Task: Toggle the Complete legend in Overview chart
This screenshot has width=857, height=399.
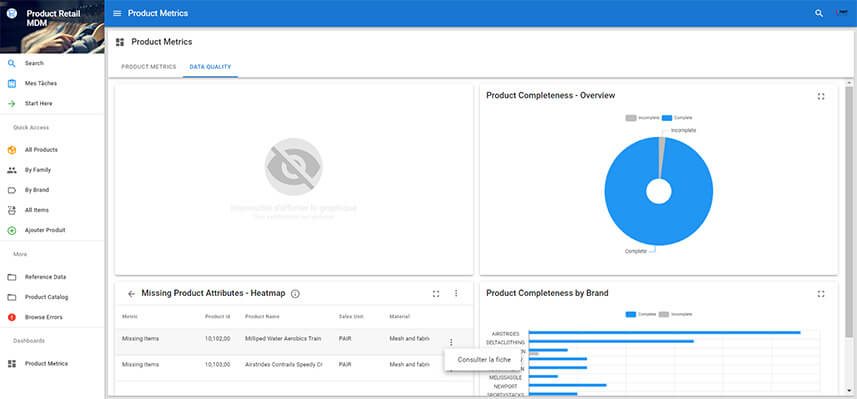Action: coord(677,118)
